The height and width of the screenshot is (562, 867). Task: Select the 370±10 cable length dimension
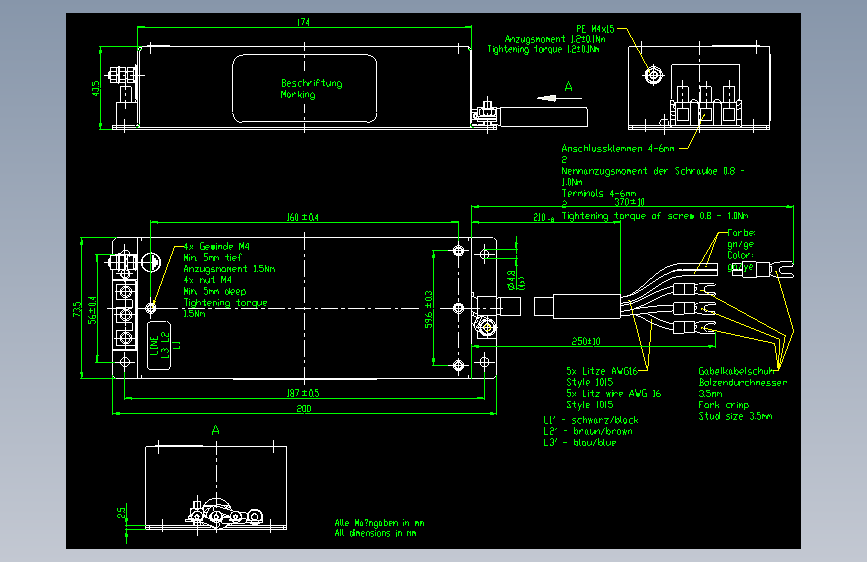(x=629, y=202)
